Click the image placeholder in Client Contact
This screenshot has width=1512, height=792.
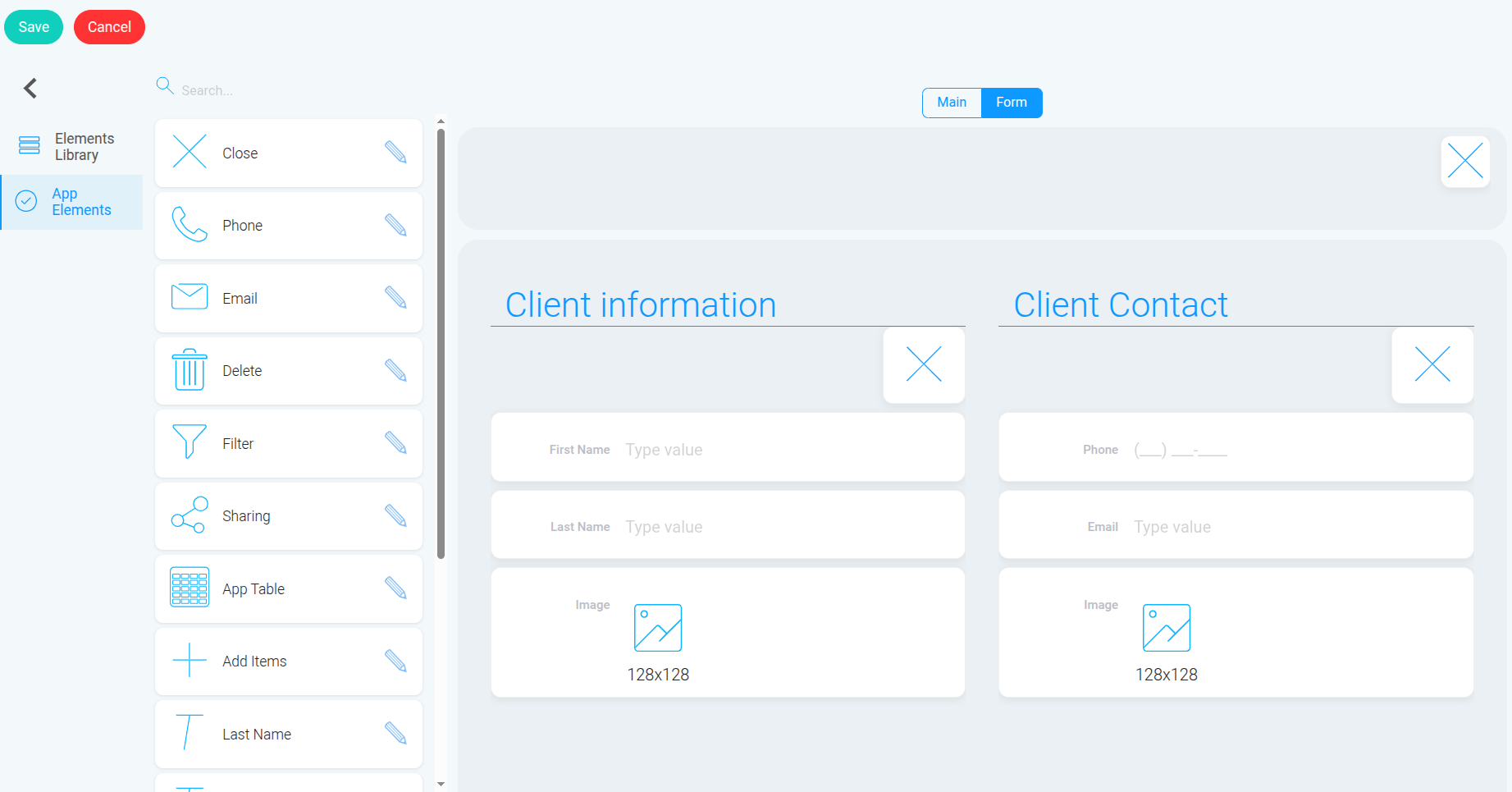(x=1167, y=628)
